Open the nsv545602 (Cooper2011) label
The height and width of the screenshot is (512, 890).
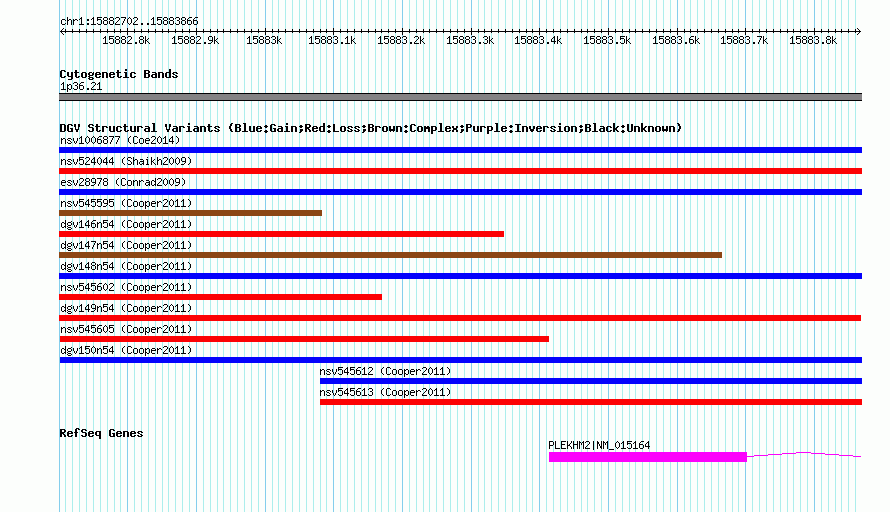pos(126,287)
